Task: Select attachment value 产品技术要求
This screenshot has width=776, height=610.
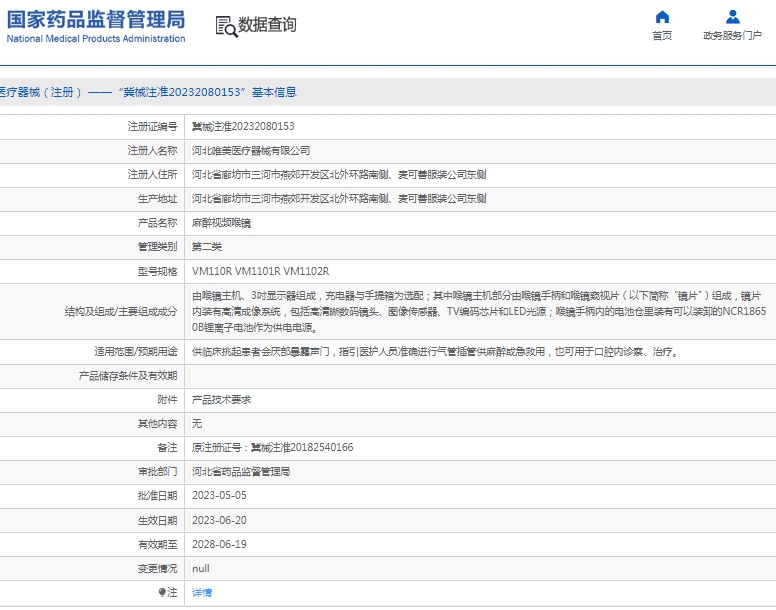Action: [221, 400]
